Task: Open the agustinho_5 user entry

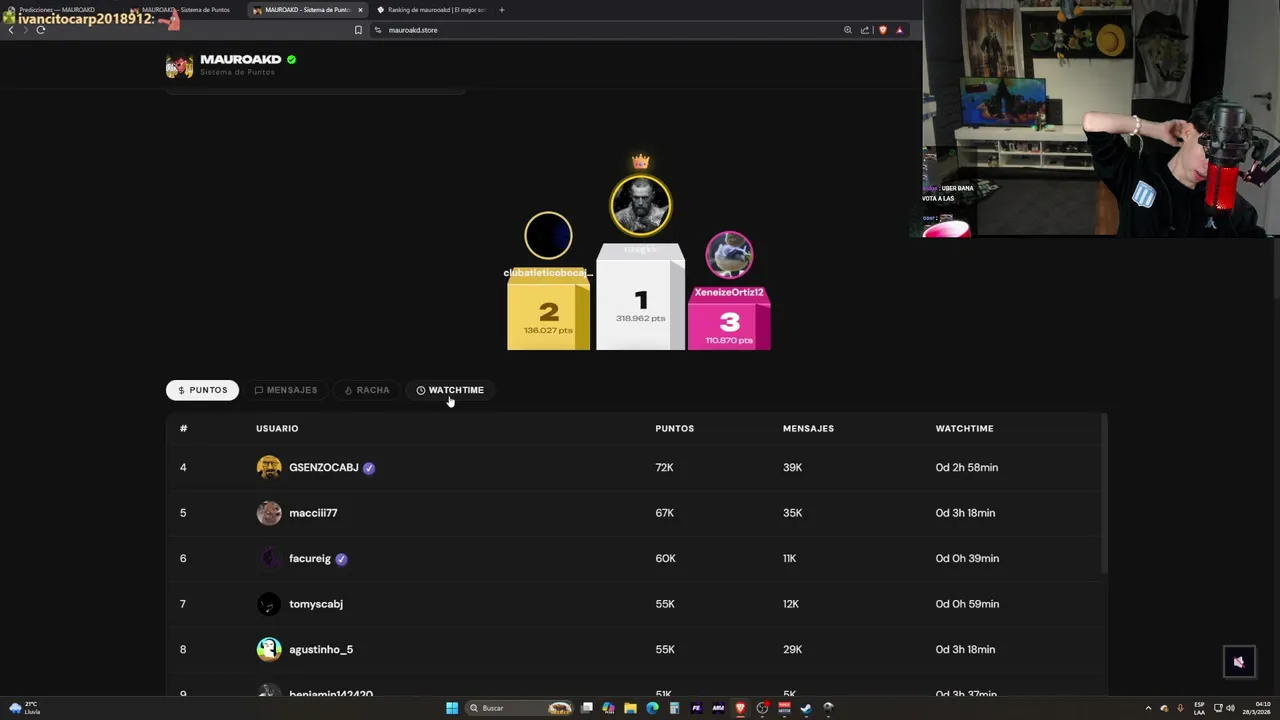Action: [x=321, y=649]
